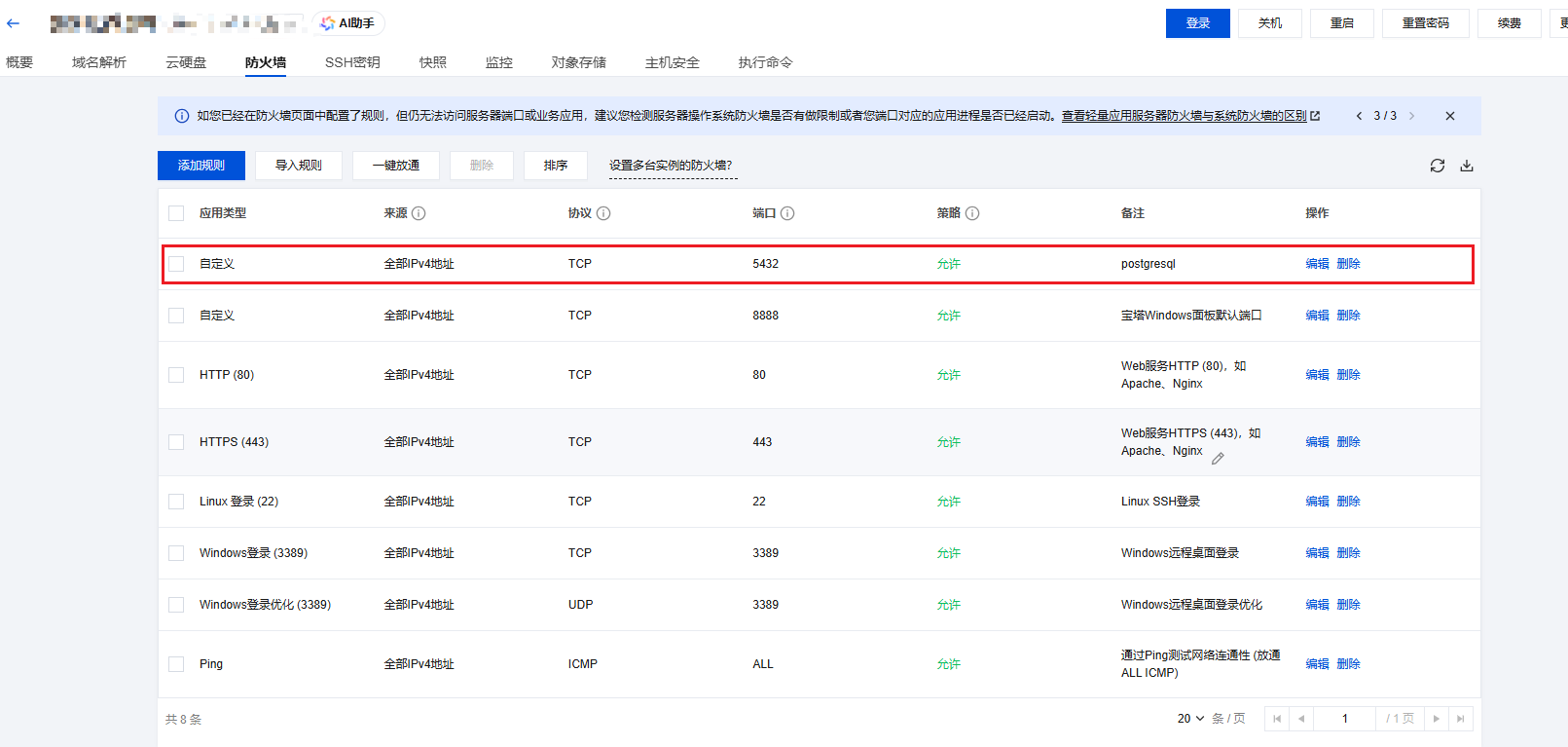Click the refresh rules icon
This screenshot has width=1568, height=747.
(1437, 166)
